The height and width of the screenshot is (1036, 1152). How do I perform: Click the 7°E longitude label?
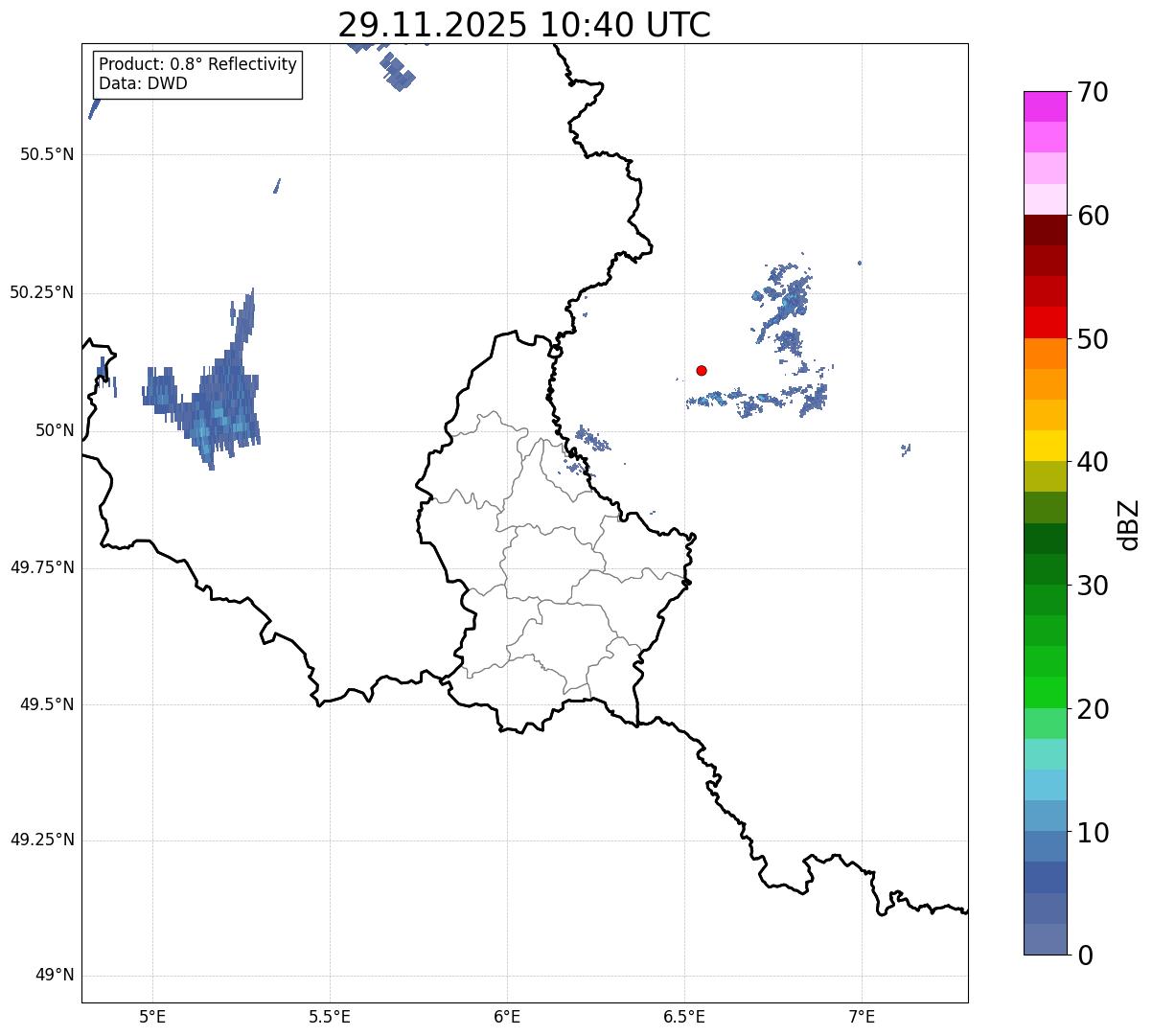[862, 1016]
